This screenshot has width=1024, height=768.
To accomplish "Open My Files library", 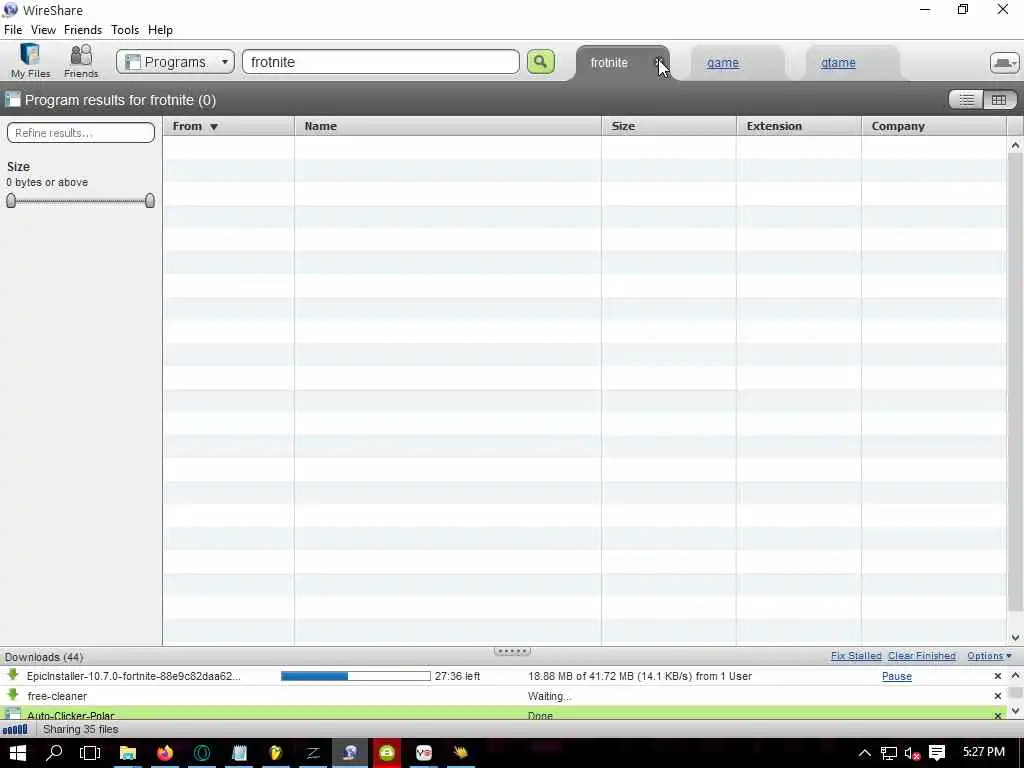I will tap(30, 61).
